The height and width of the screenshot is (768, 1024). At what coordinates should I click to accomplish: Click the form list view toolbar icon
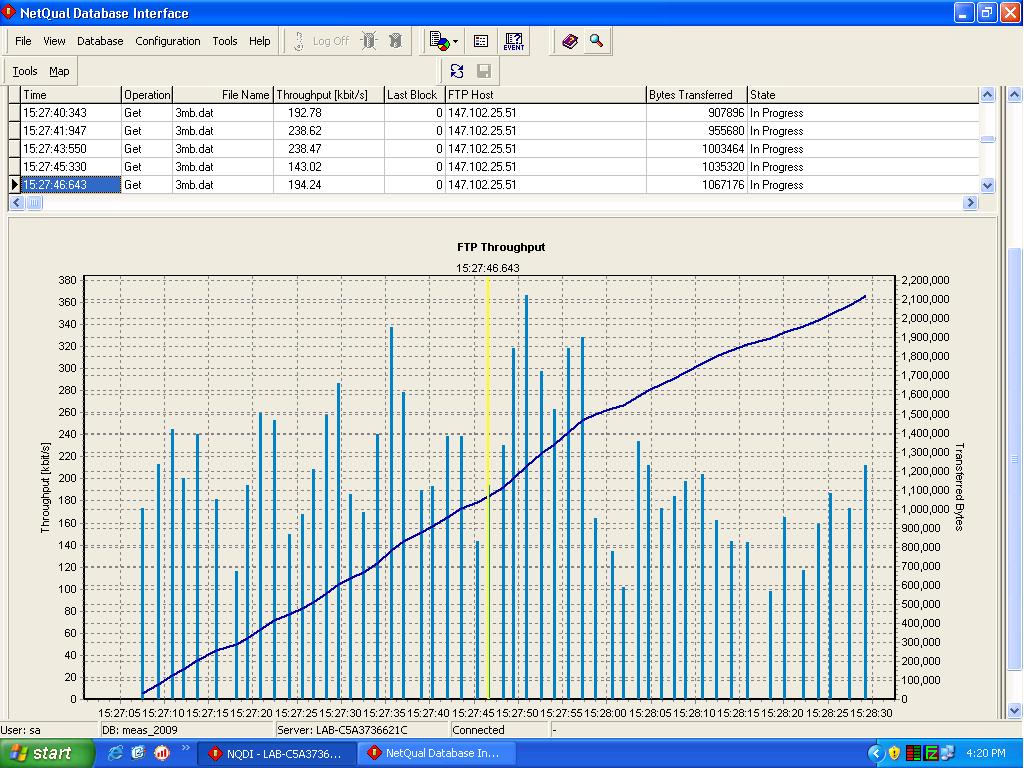pos(481,41)
